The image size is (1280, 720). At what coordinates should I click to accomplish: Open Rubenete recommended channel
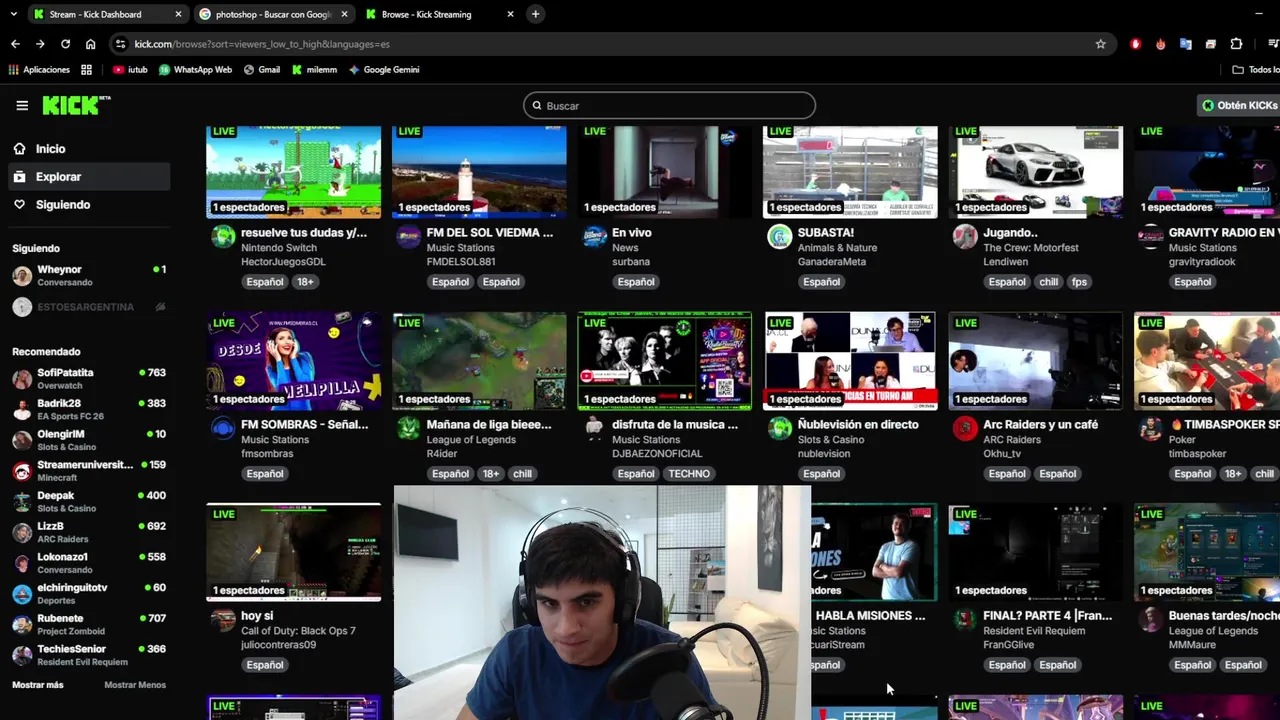tap(89, 624)
